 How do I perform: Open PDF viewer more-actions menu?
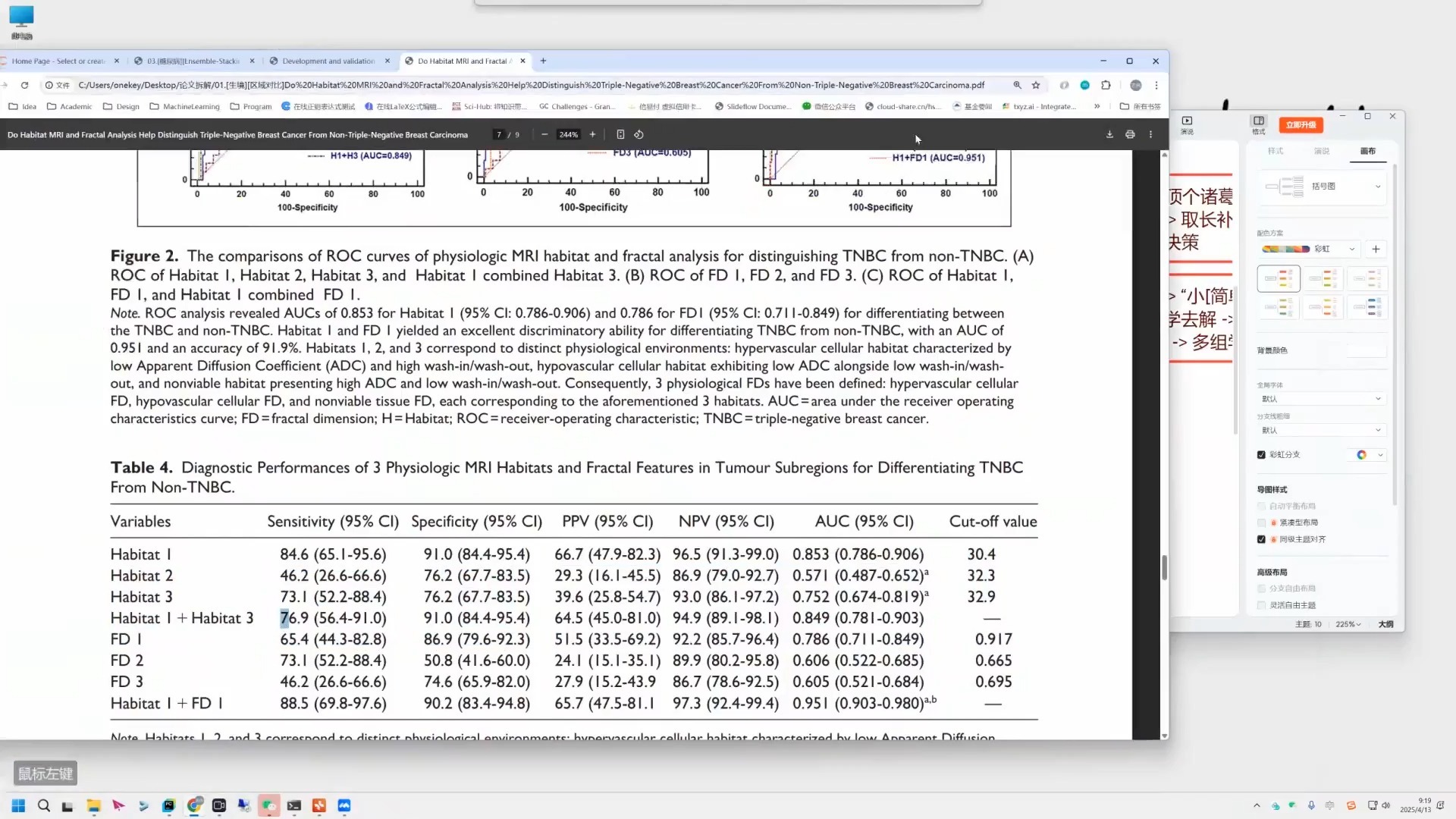tap(1150, 134)
